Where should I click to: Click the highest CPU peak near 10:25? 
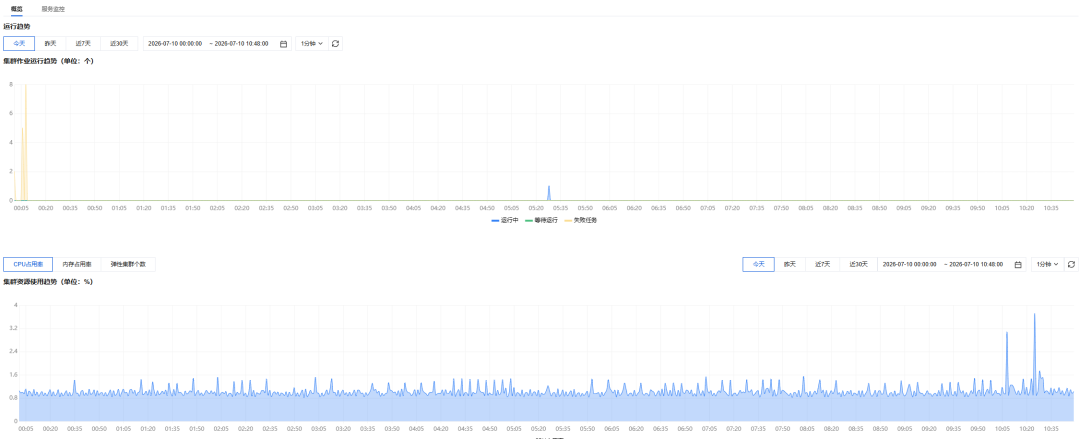click(1035, 316)
